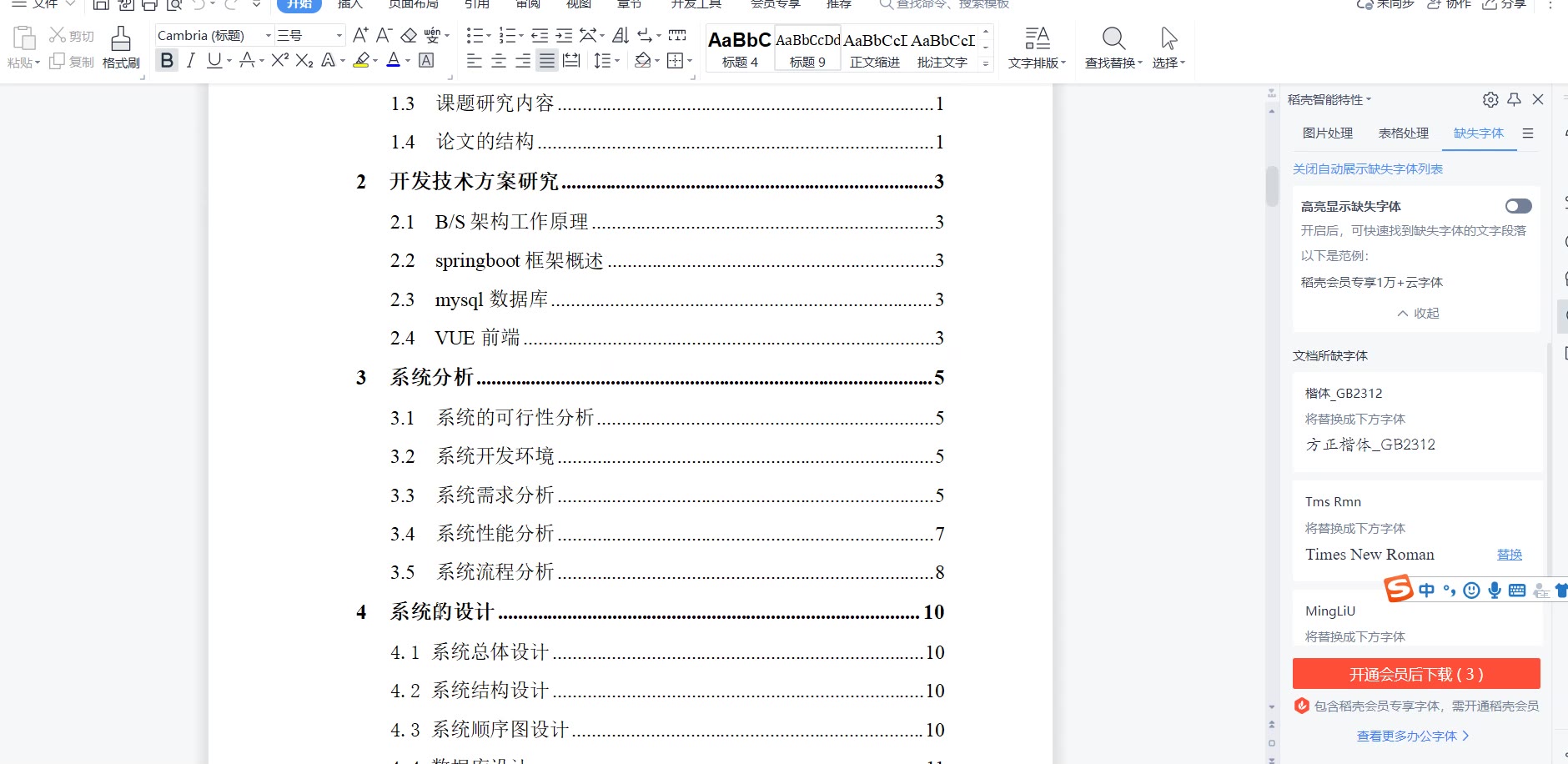
Task: Click the 开通会员后下载 (3) button
Action: (1416, 674)
